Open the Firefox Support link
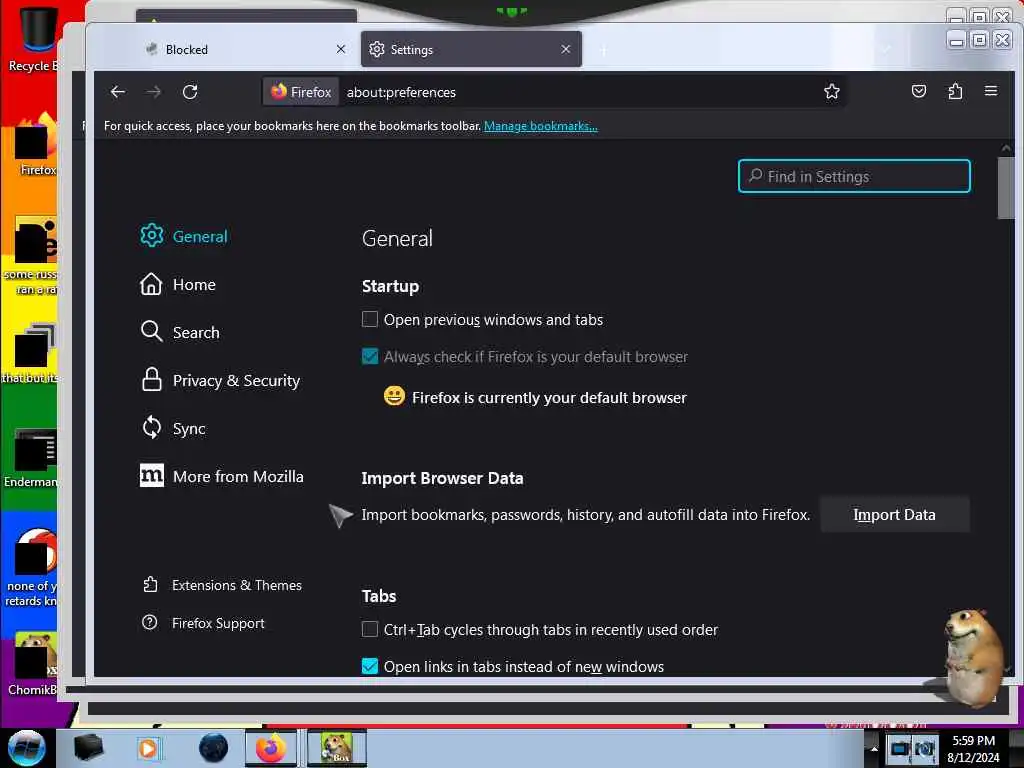The height and width of the screenshot is (768, 1024). [x=203, y=622]
